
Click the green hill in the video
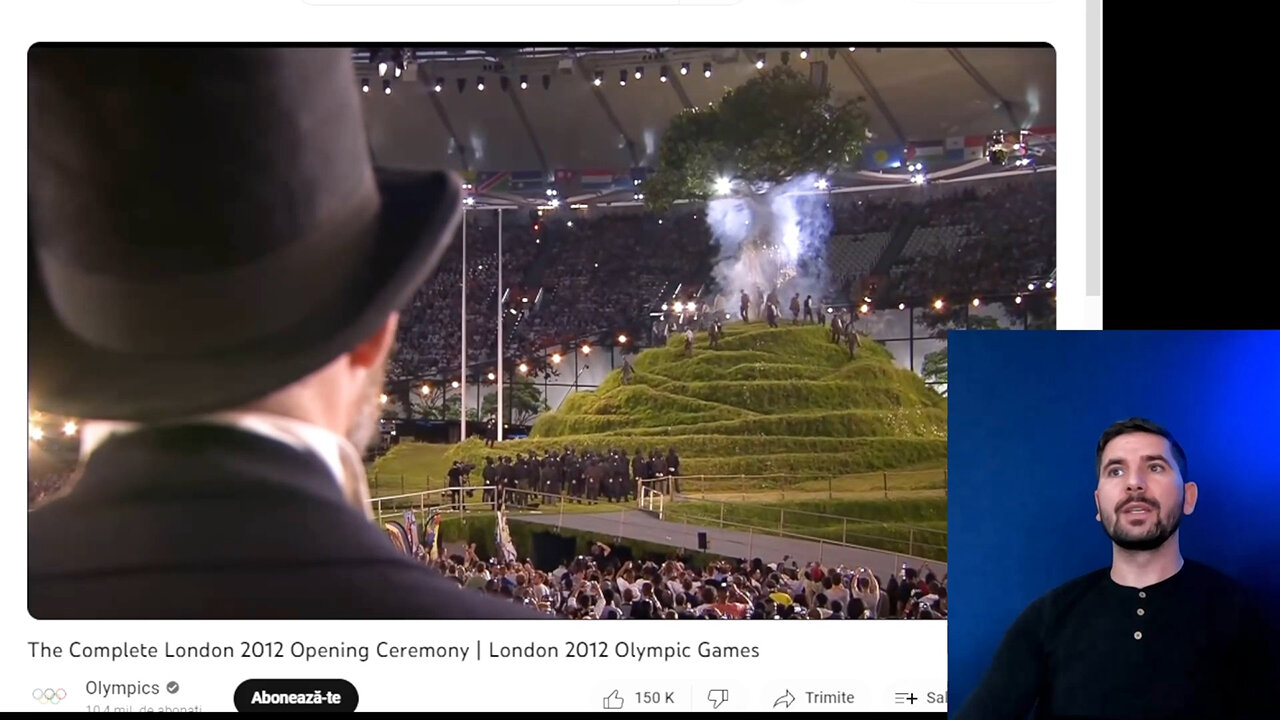760,400
